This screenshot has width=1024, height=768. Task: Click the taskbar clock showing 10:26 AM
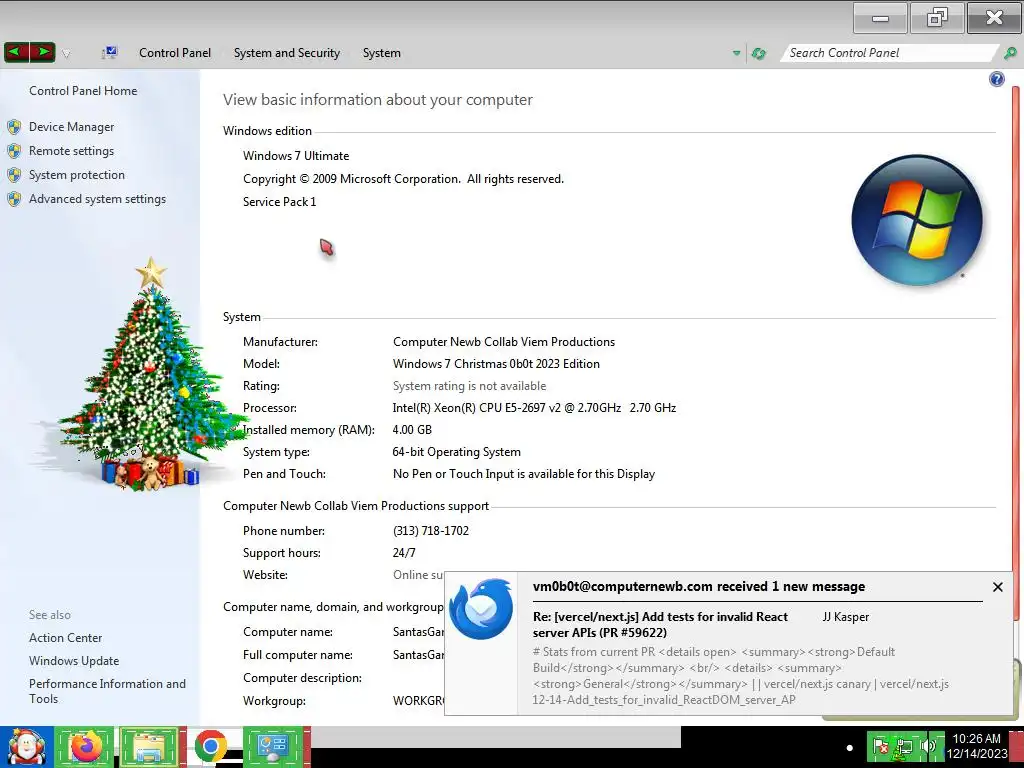[x=977, y=746]
